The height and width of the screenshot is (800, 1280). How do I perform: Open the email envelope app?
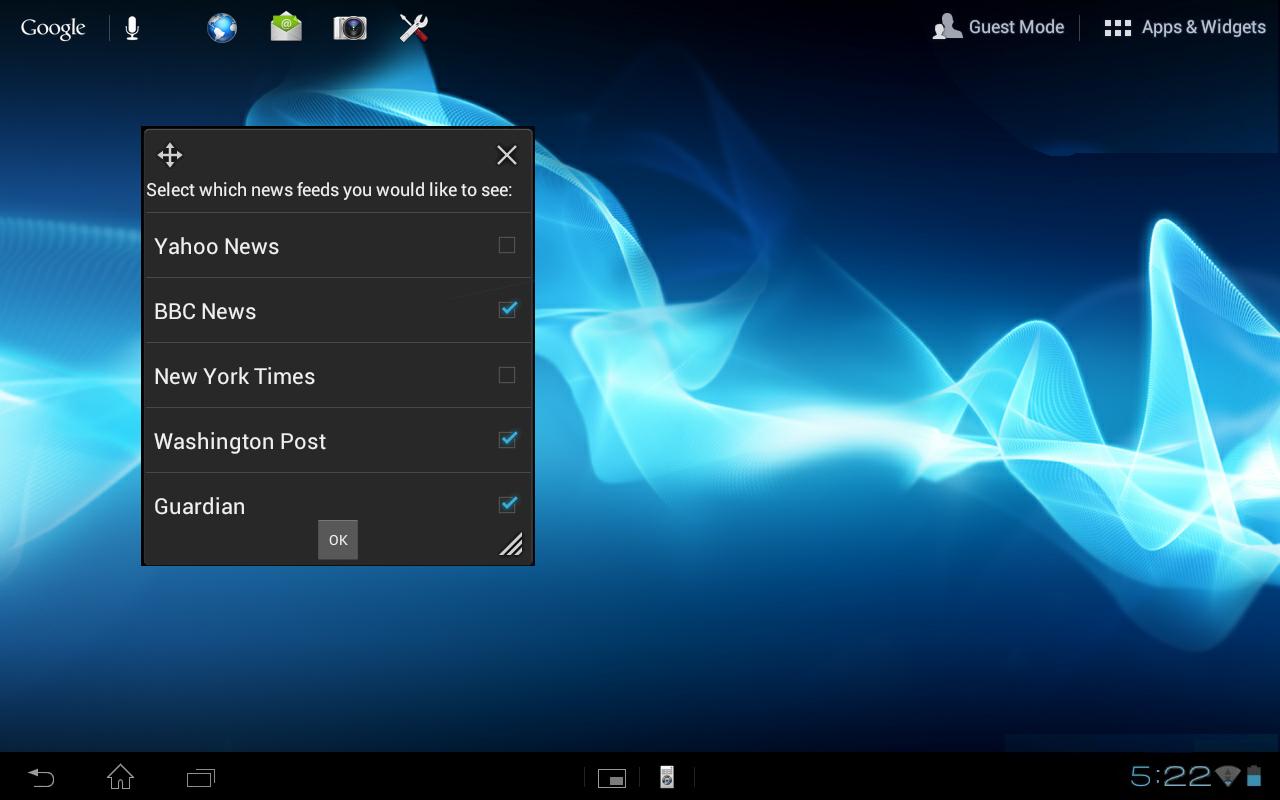[286, 27]
